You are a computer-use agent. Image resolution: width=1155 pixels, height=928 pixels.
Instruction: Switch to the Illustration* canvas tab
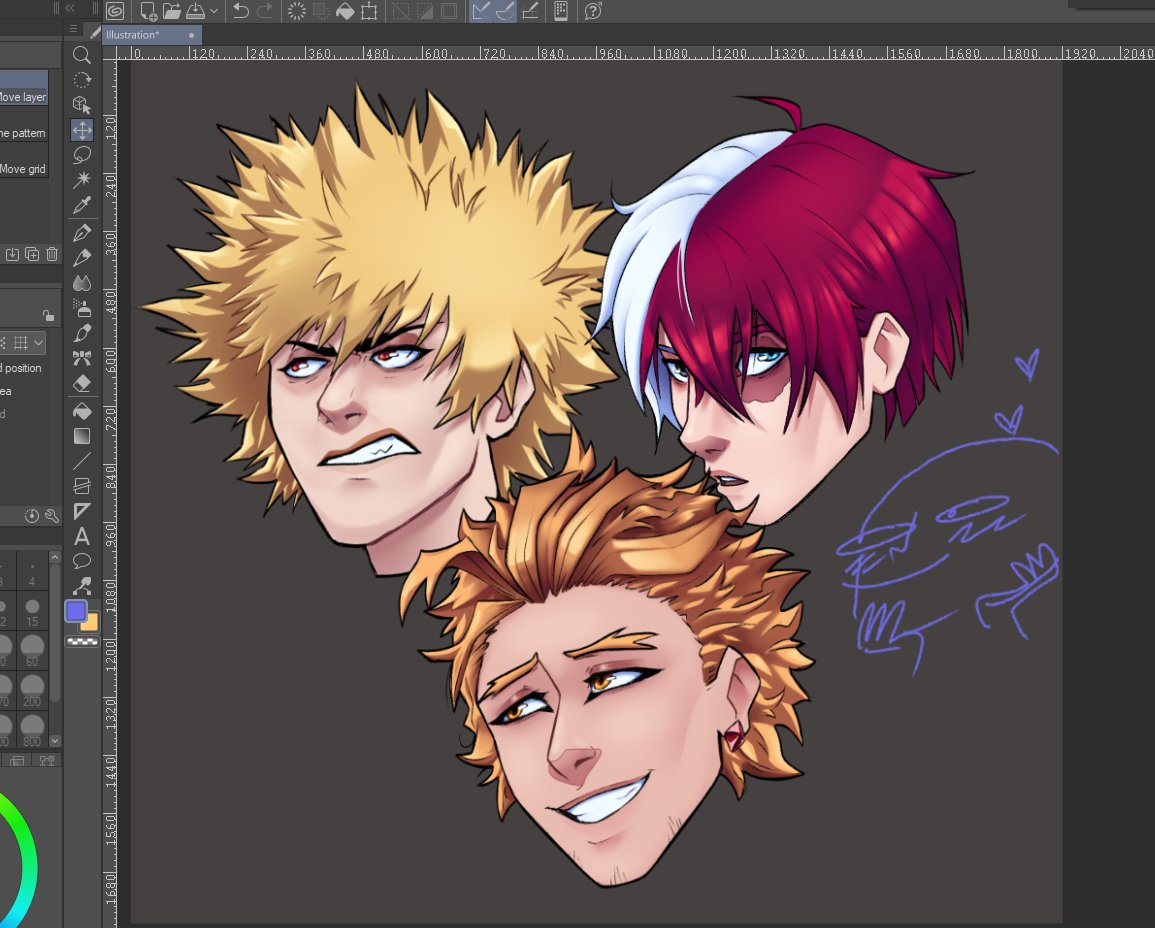pyautogui.click(x=150, y=35)
